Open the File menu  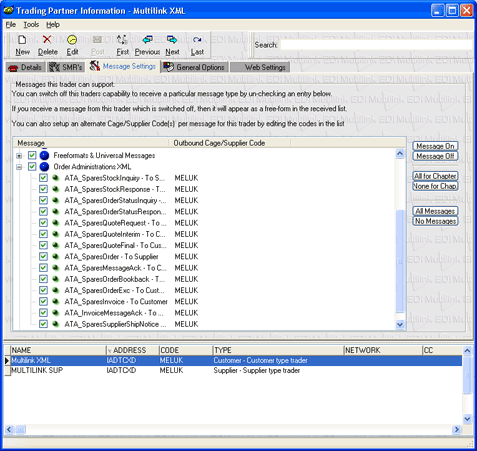coord(11,25)
